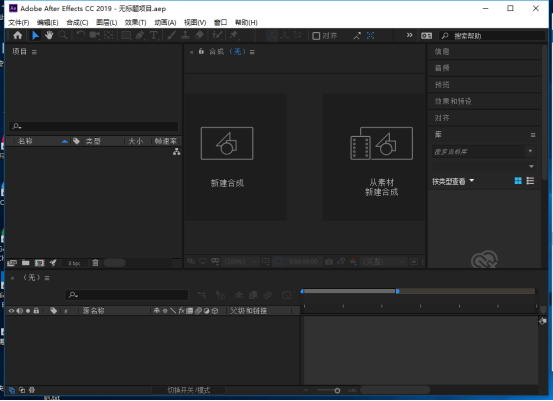Toggle the blue snapping grid option icon
This screenshot has width=553, height=401.
point(370,36)
